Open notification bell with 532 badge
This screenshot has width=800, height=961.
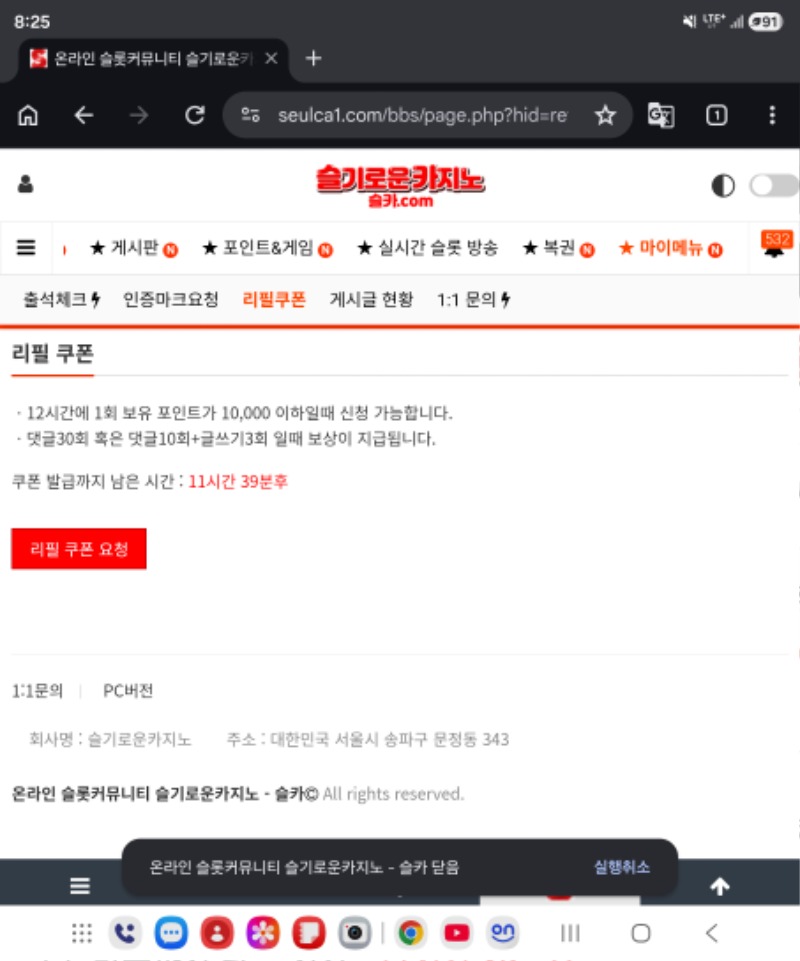774,249
